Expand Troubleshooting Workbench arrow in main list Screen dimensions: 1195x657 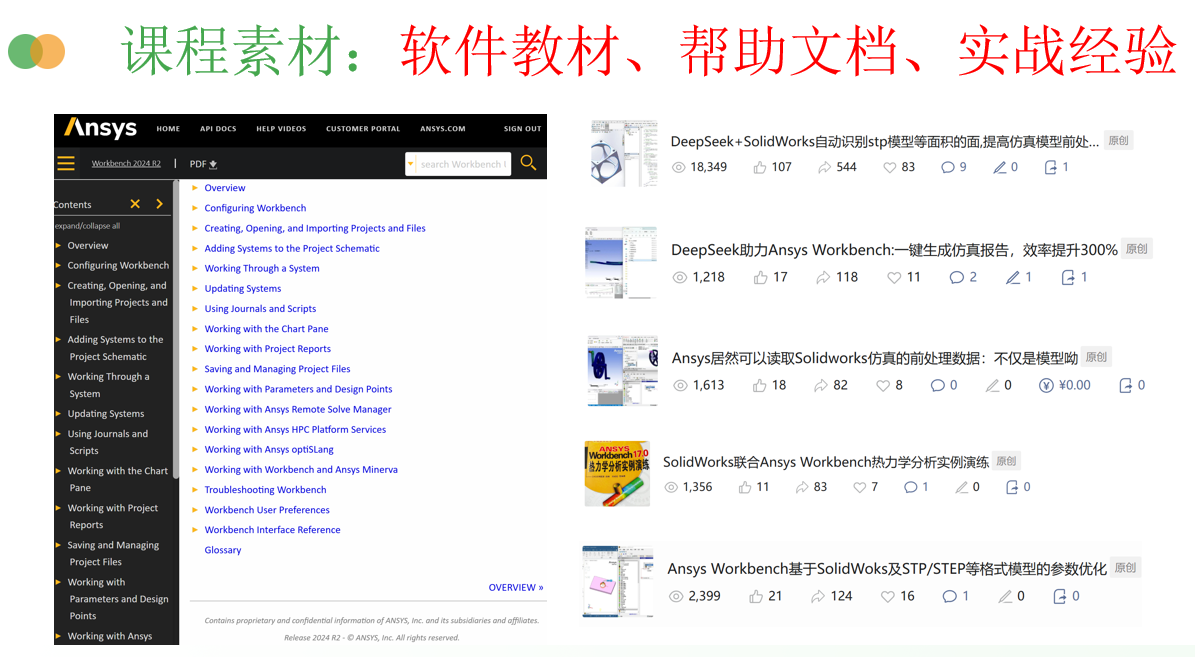click(194, 489)
